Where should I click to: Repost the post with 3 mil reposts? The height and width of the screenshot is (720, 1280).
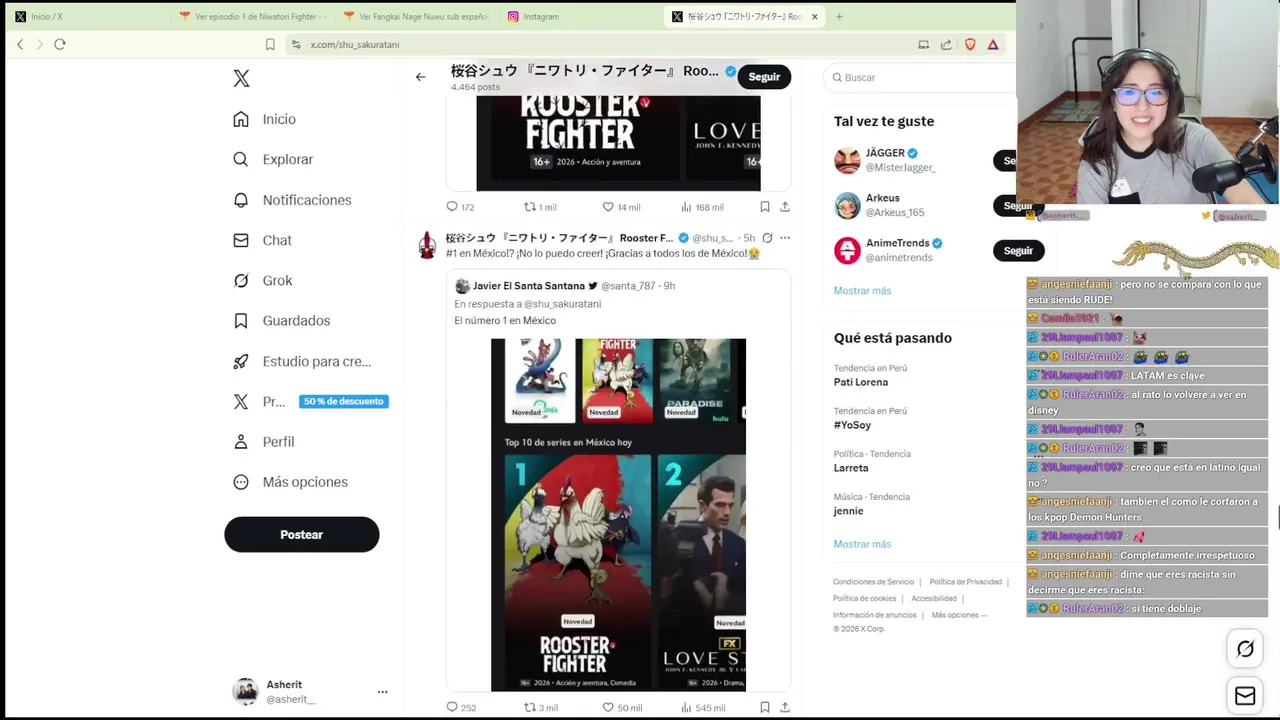541,707
